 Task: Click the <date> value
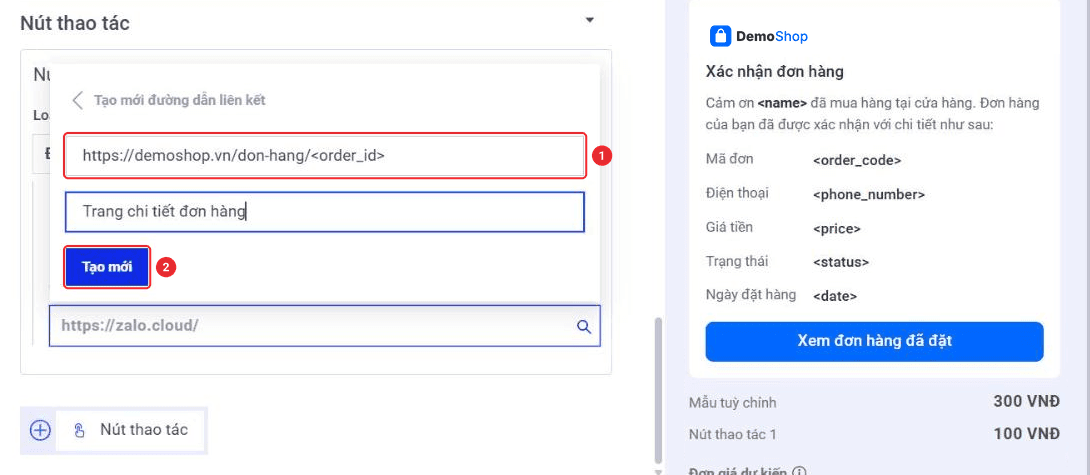tap(834, 296)
